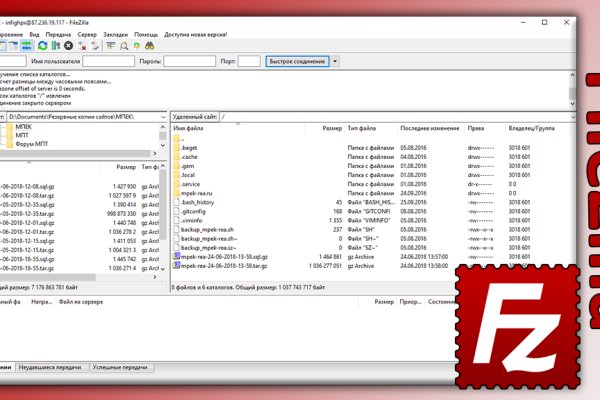The image size is (600, 400).
Task: Click the cancel current operation icon
Action: coord(68,46)
